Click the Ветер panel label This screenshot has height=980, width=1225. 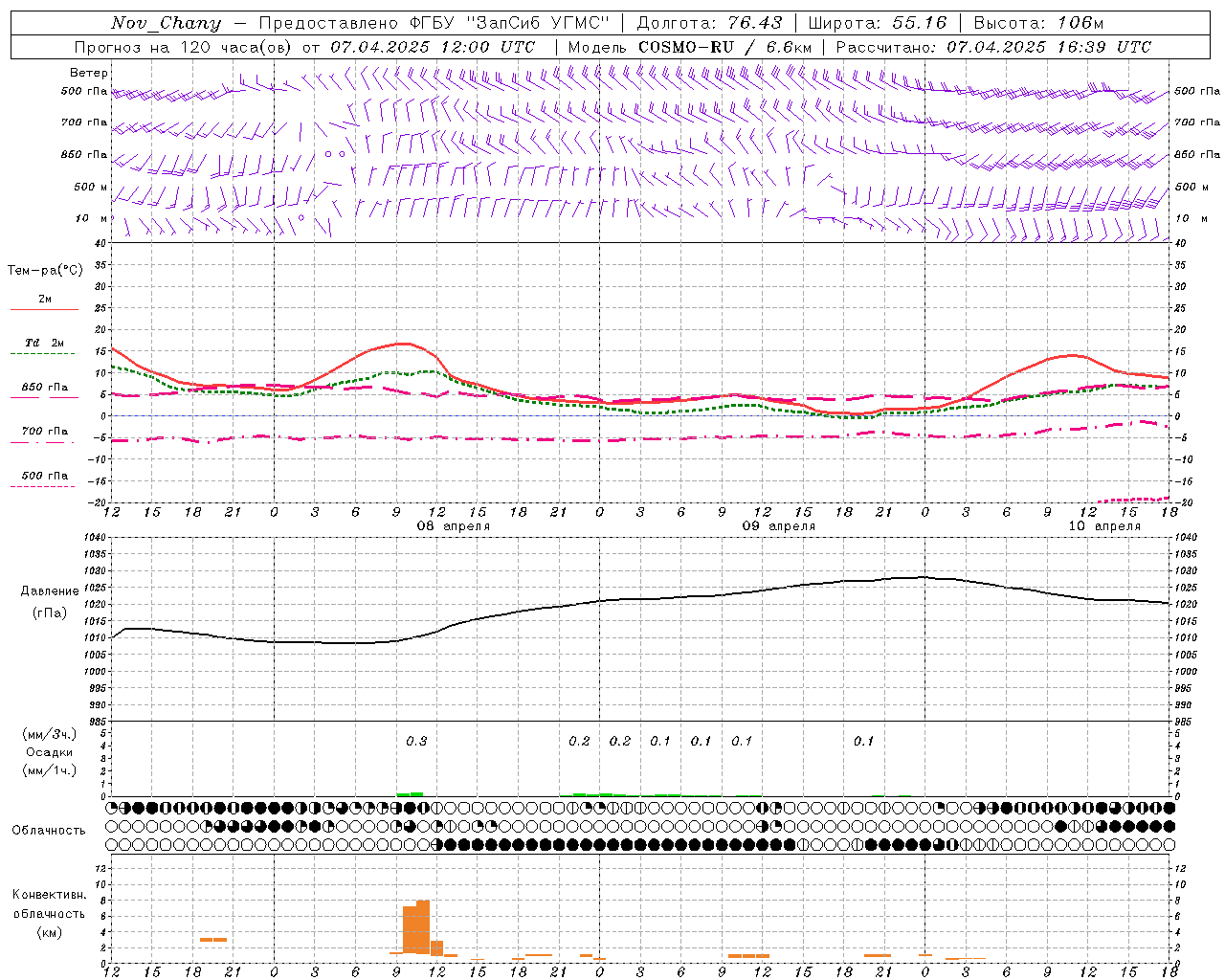tap(89, 73)
